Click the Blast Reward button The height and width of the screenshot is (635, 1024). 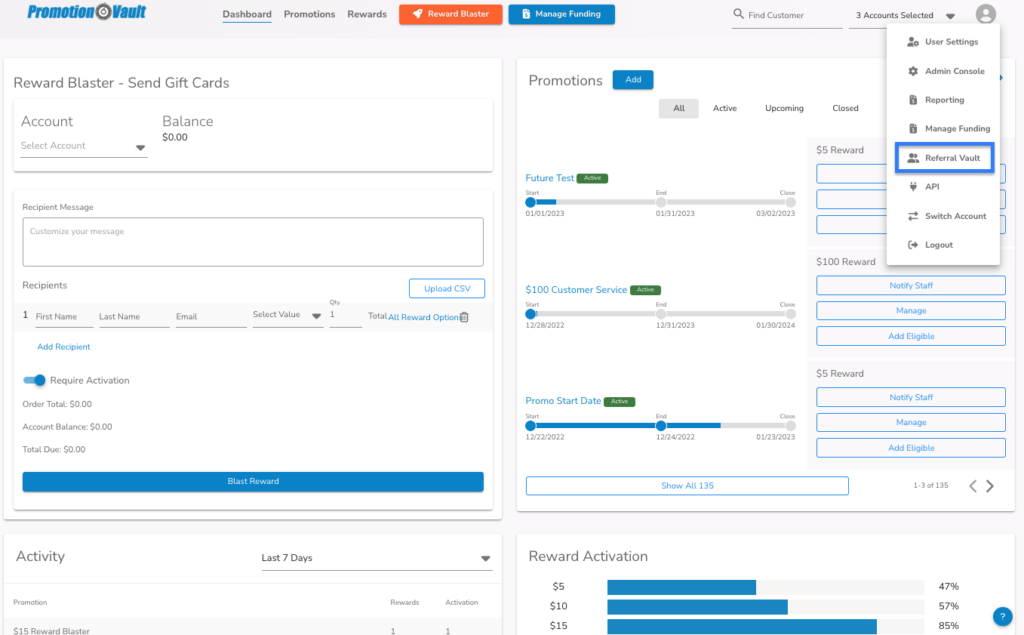[x=253, y=481]
